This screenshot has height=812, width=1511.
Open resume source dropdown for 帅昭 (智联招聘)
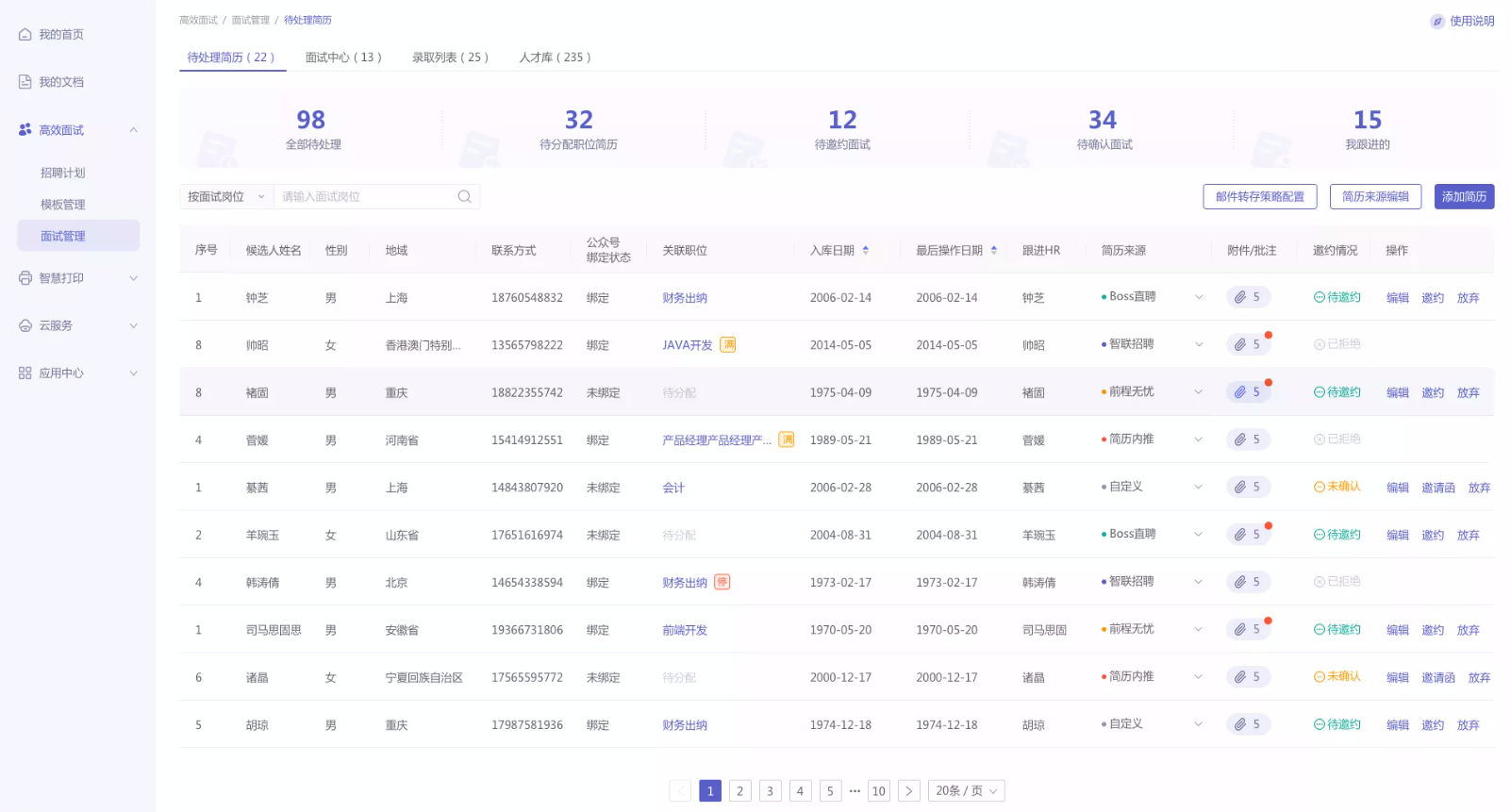click(1199, 344)
